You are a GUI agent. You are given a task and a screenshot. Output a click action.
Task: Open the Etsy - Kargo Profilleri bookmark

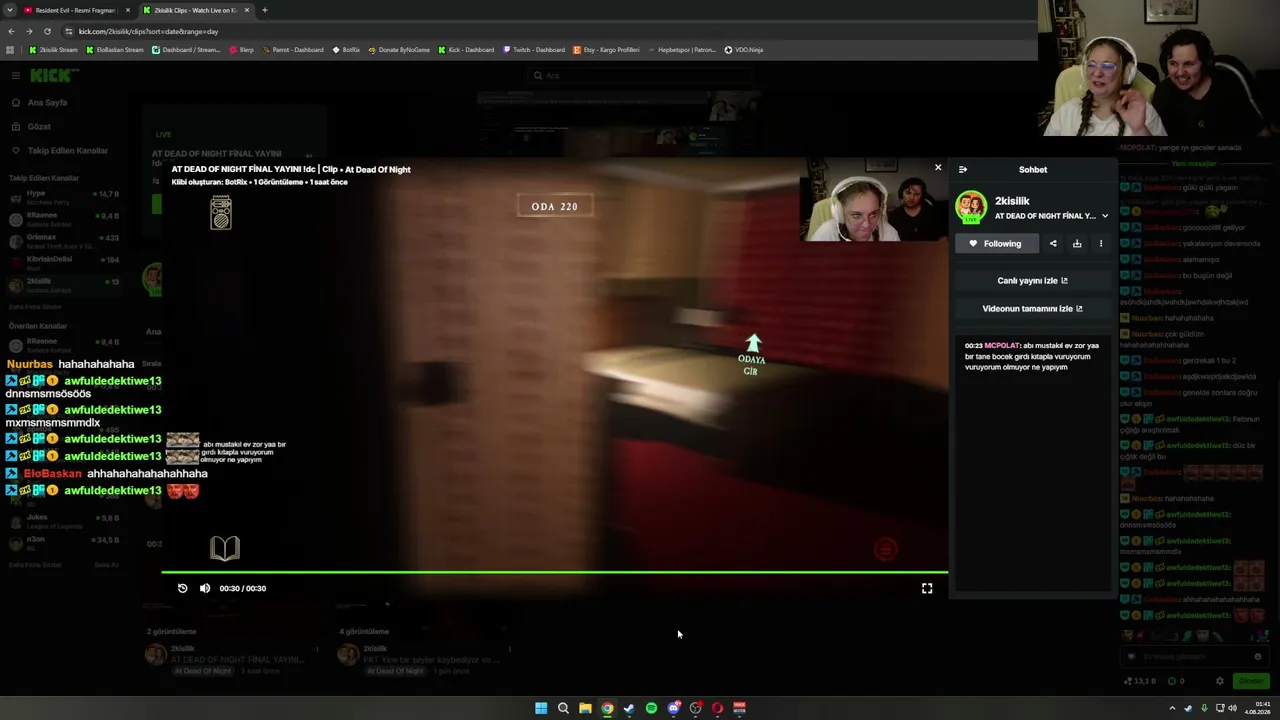tap(607, 50)
